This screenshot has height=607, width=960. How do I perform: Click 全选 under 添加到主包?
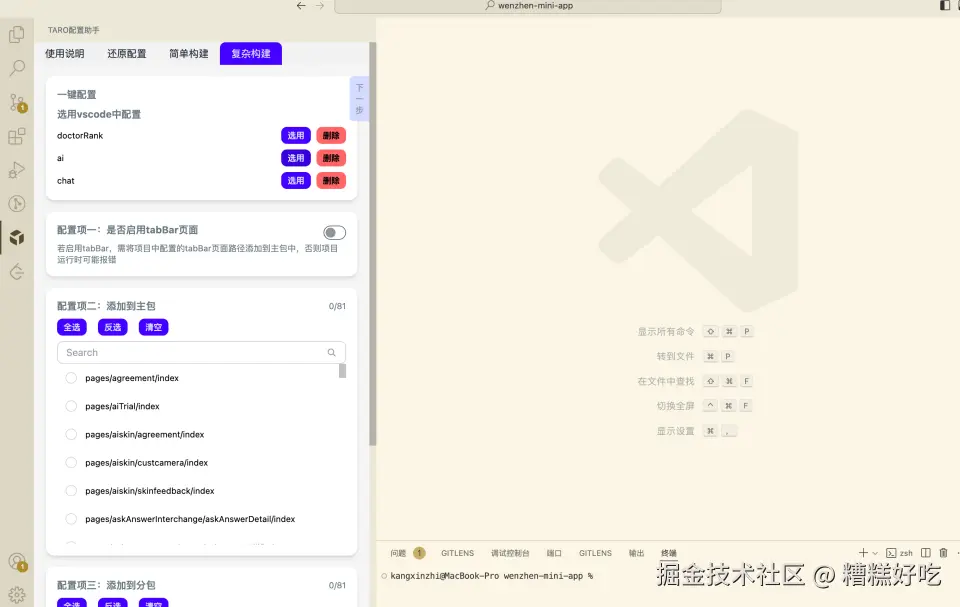tap(72, 327)
